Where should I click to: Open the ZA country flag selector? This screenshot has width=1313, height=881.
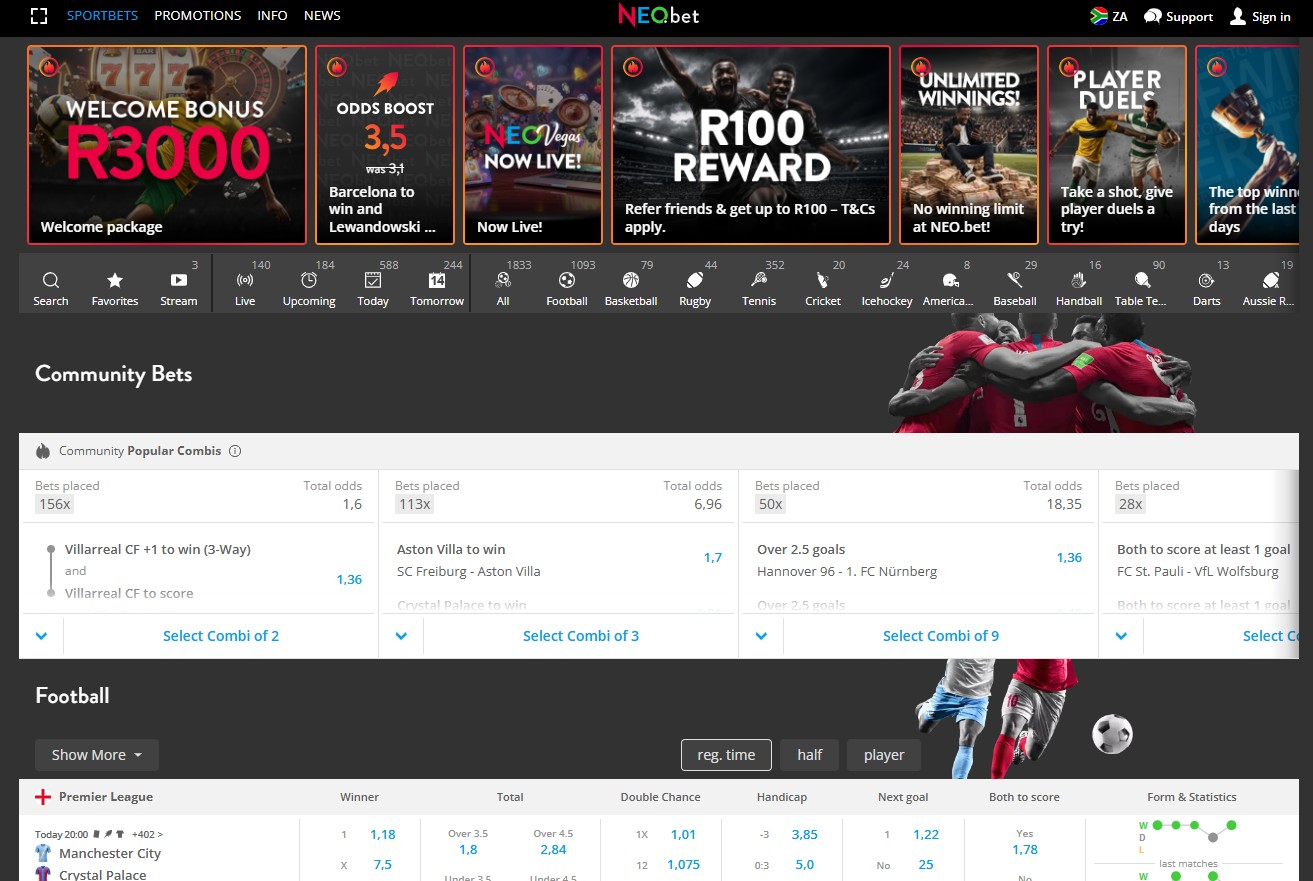coord(1109,16)
